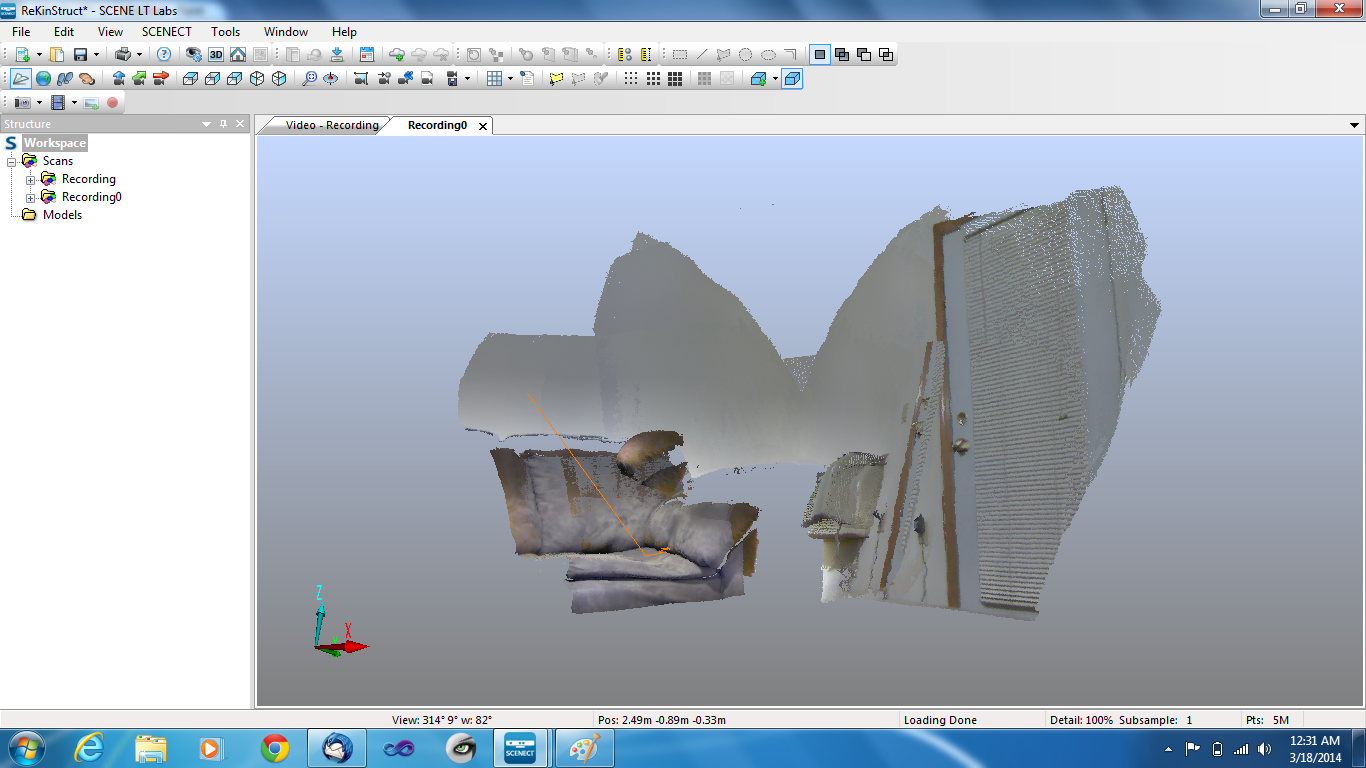Expand the Recording scan tree node
Screen dimensions: 1366x768
pos(31,180)
